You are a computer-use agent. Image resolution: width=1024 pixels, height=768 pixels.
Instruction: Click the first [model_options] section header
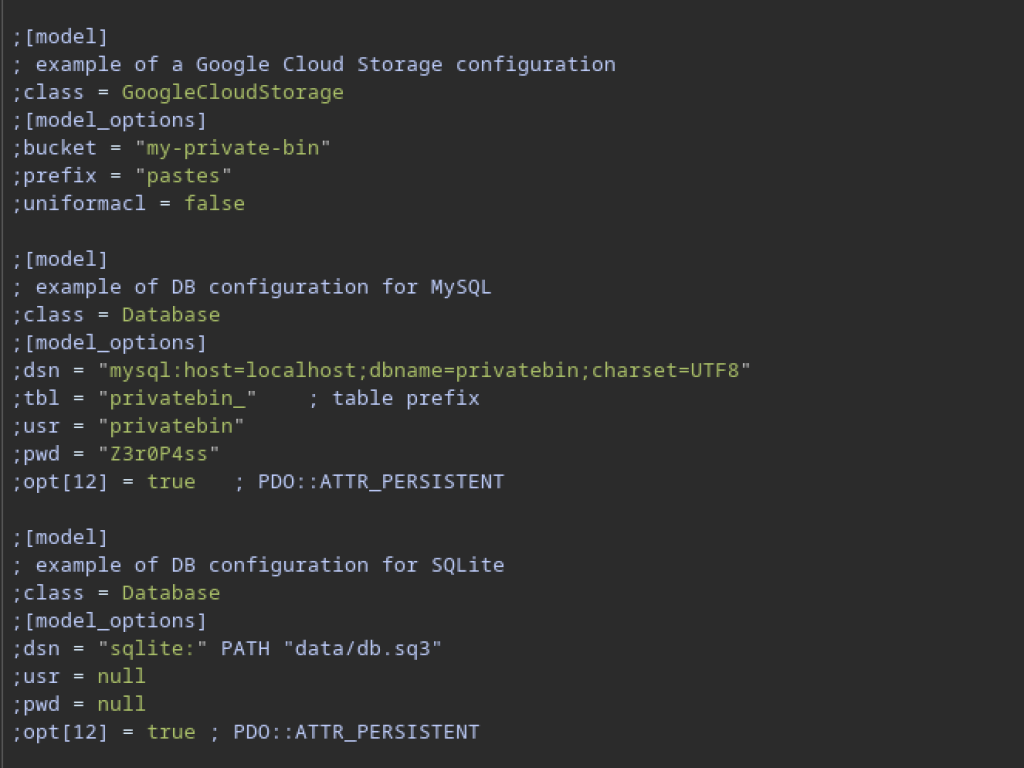click(x=109, y=120)
